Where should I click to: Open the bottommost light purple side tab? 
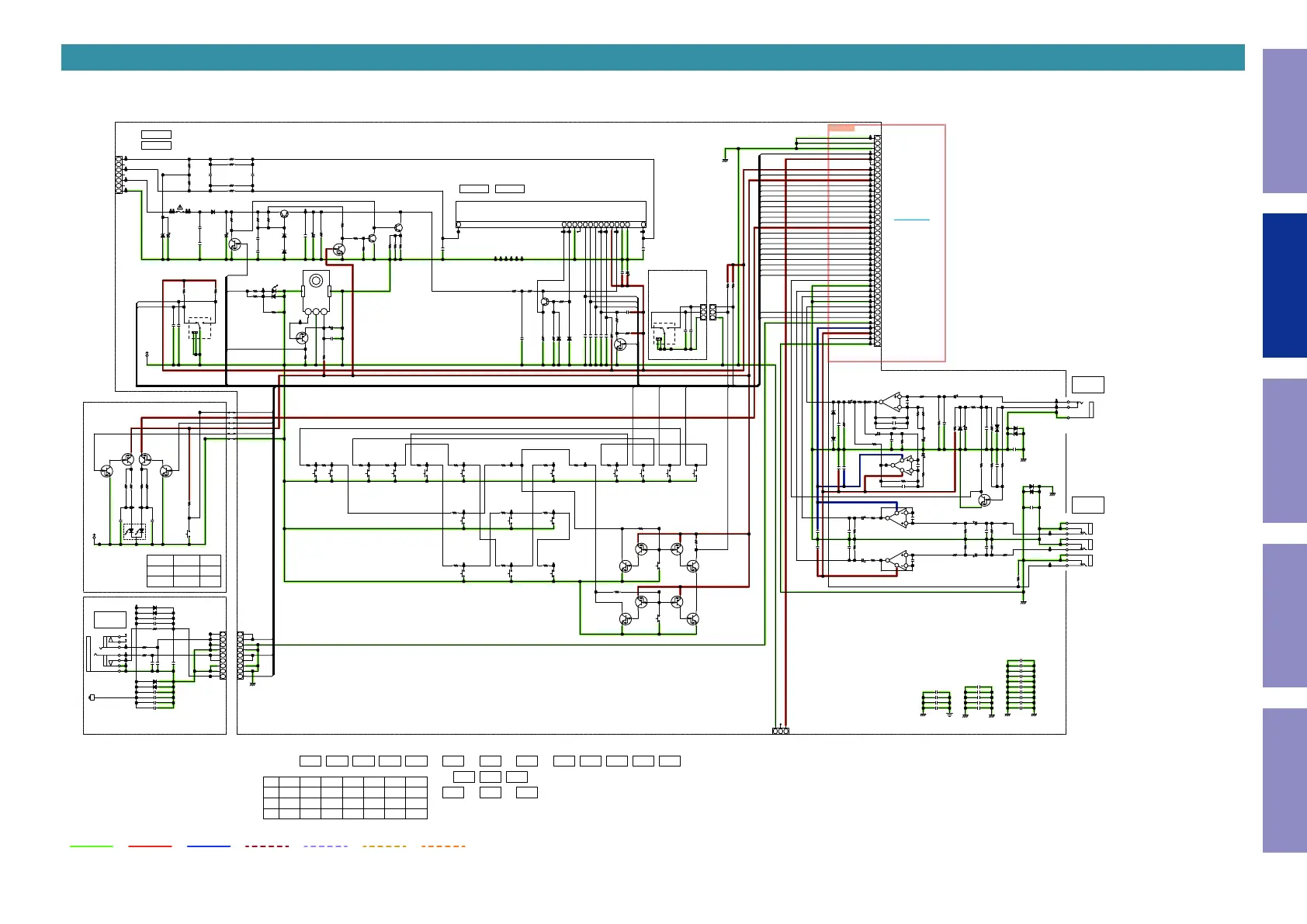tap(1284, 780)
